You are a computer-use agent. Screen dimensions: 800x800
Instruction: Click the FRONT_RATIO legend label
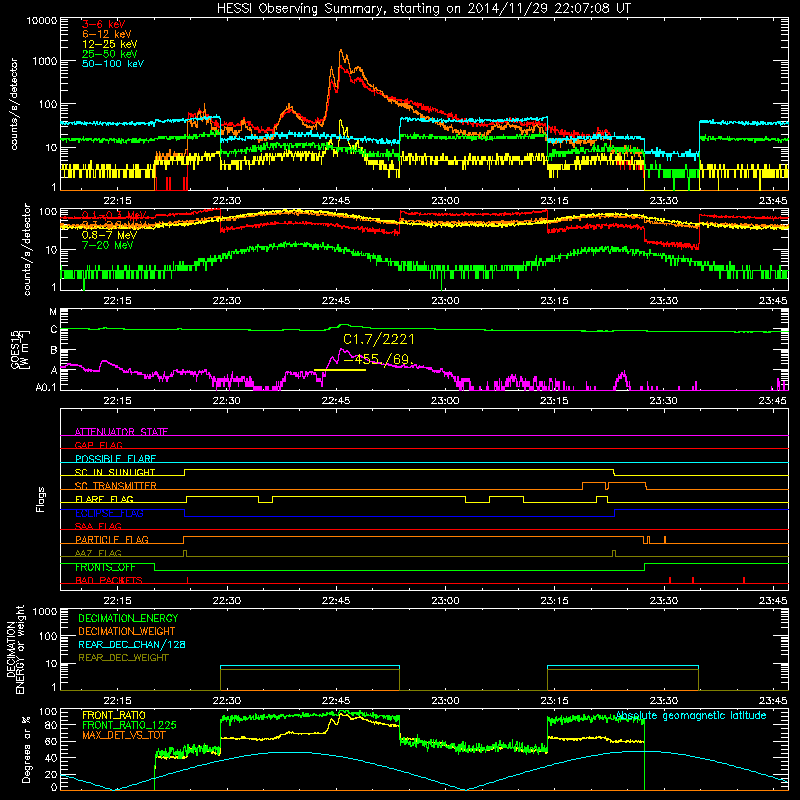[x=114, y=715]
